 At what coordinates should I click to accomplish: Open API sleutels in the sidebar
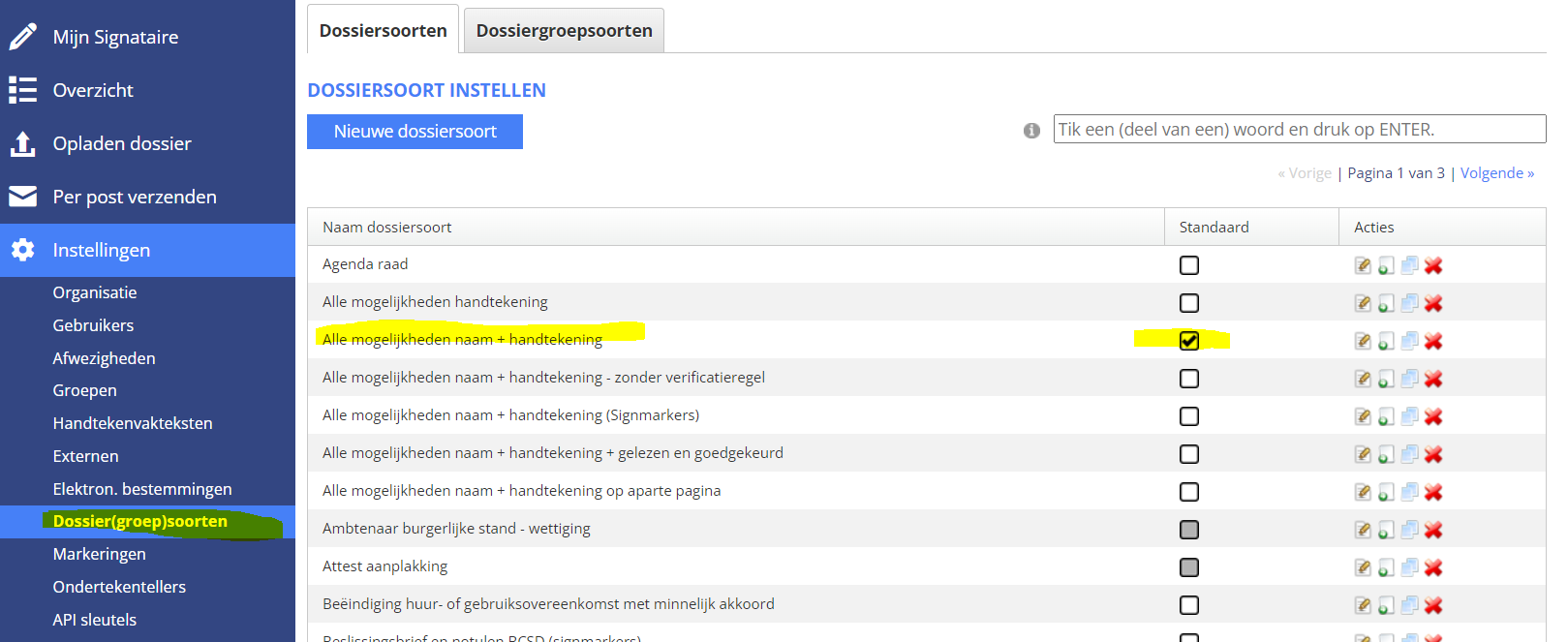[x=95, y=620]
